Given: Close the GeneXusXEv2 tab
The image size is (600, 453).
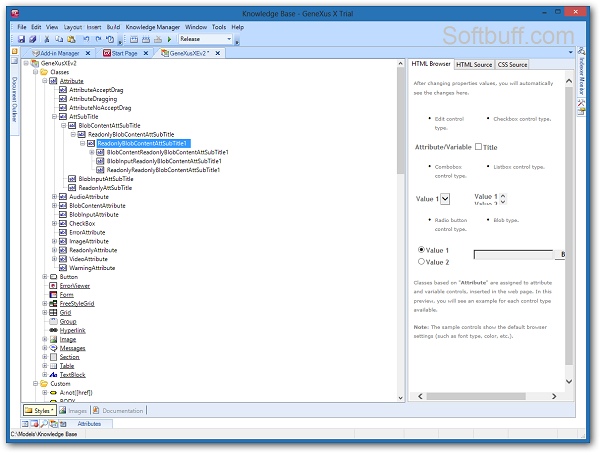Looking at the screenshot, I should click(x=218, y=53).
